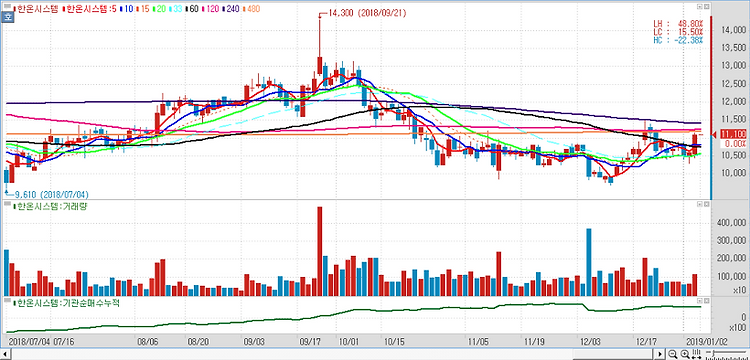Select the purple 240 moving average legend
Viewport: 750px width, 360px height.
231,9
